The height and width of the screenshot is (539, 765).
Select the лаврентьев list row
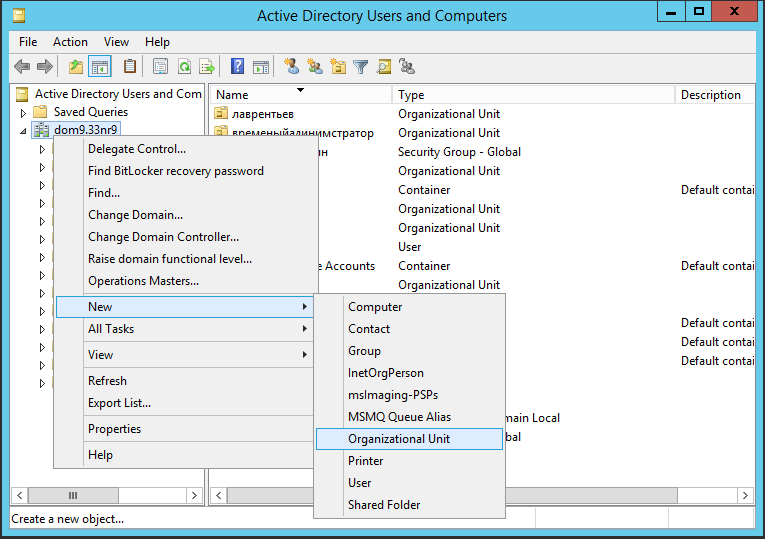tap(482, 114)
